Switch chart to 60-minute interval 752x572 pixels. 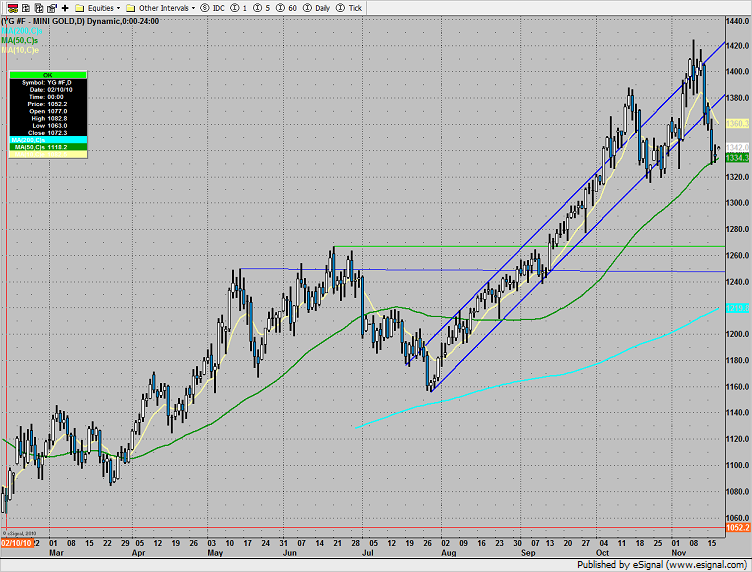point(286,8)
